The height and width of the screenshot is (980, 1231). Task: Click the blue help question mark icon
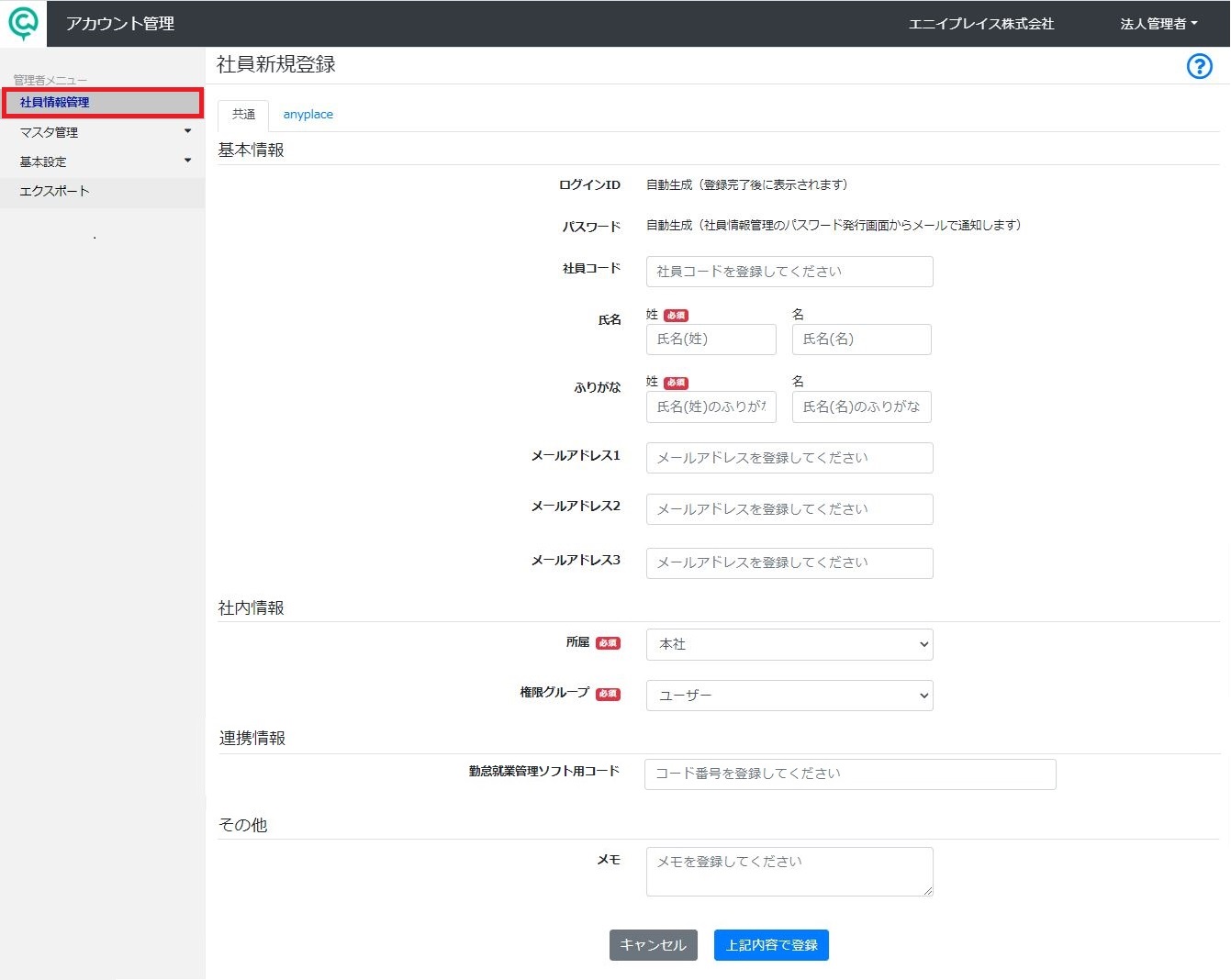point(1199,66)
